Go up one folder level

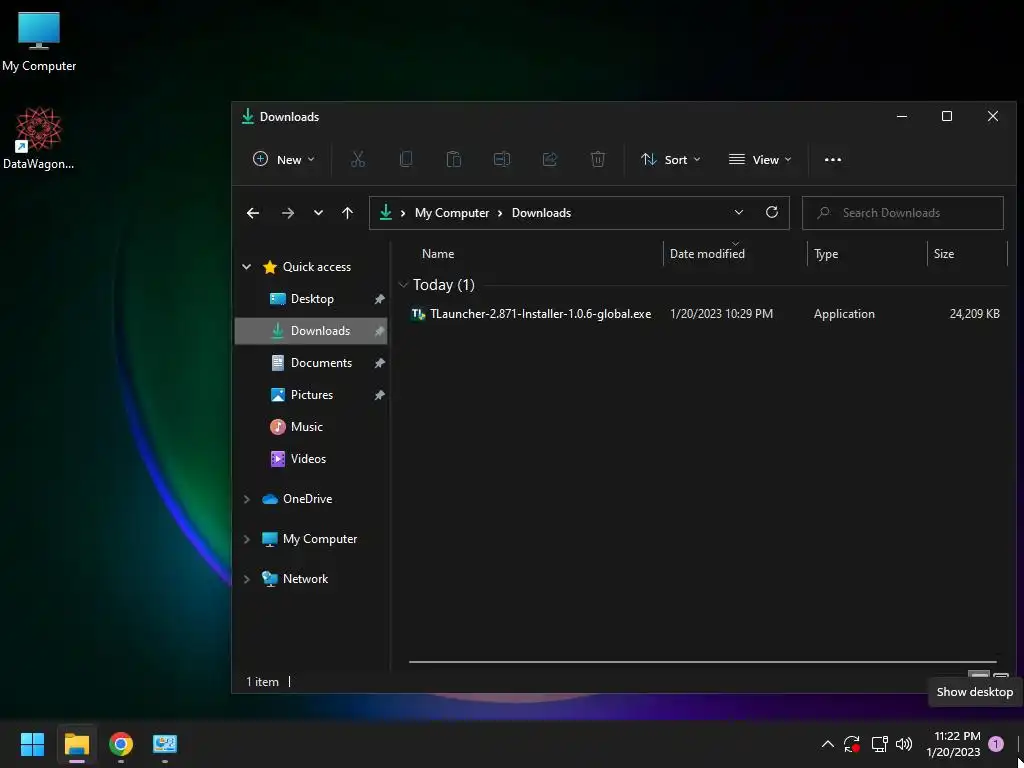click(347, 213)
